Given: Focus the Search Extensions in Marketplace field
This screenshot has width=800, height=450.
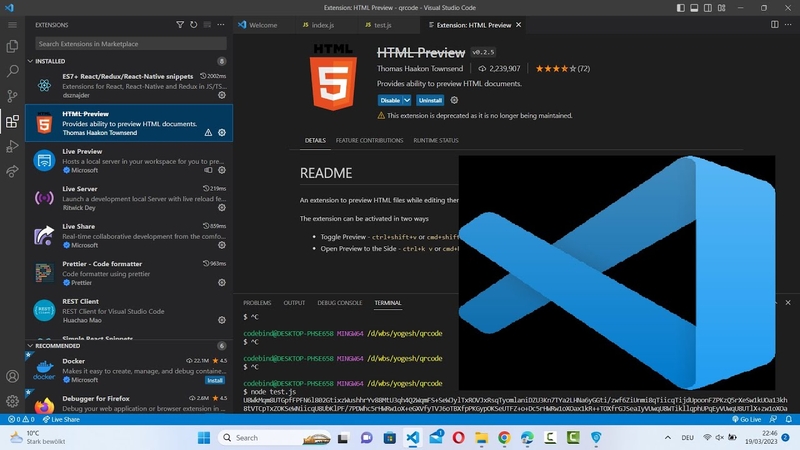Looking at the screenshot, I should tap(131, 44).
